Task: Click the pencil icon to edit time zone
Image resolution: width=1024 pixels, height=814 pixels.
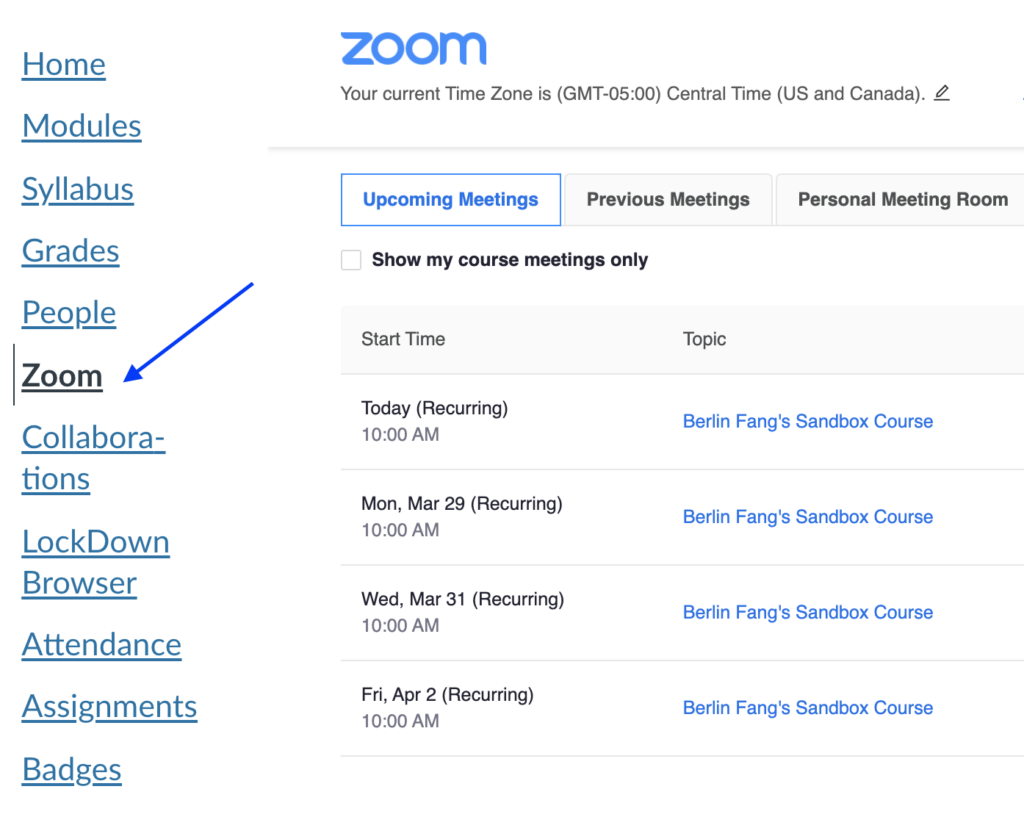Action: (x=941, y=93)
